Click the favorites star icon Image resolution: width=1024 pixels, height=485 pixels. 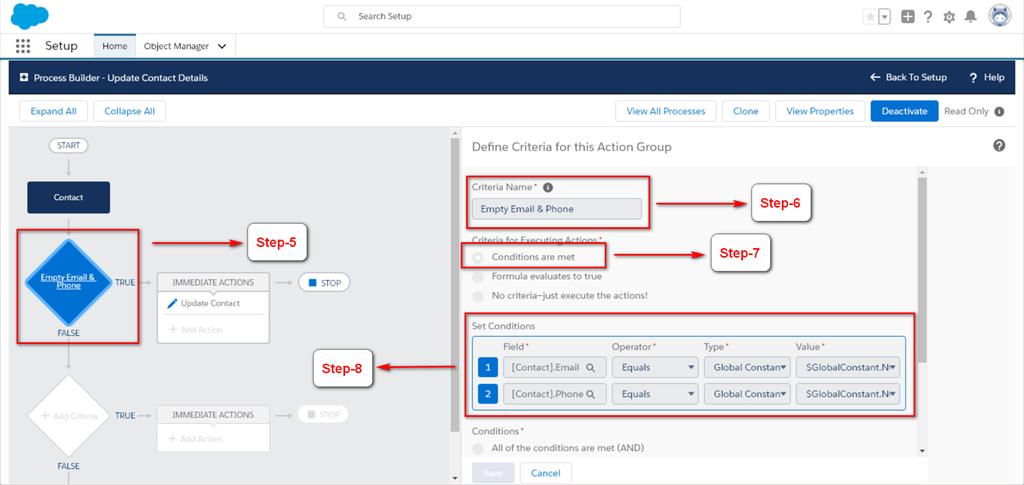coord(870,17)
